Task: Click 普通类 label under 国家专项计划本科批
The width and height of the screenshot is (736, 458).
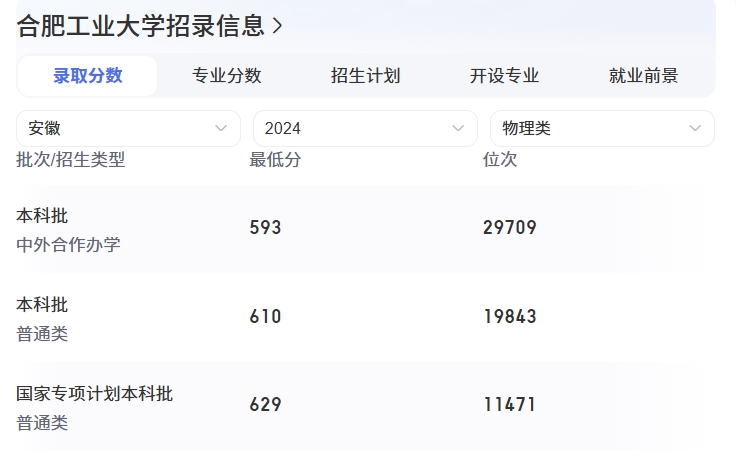Action: pos(42,423)
